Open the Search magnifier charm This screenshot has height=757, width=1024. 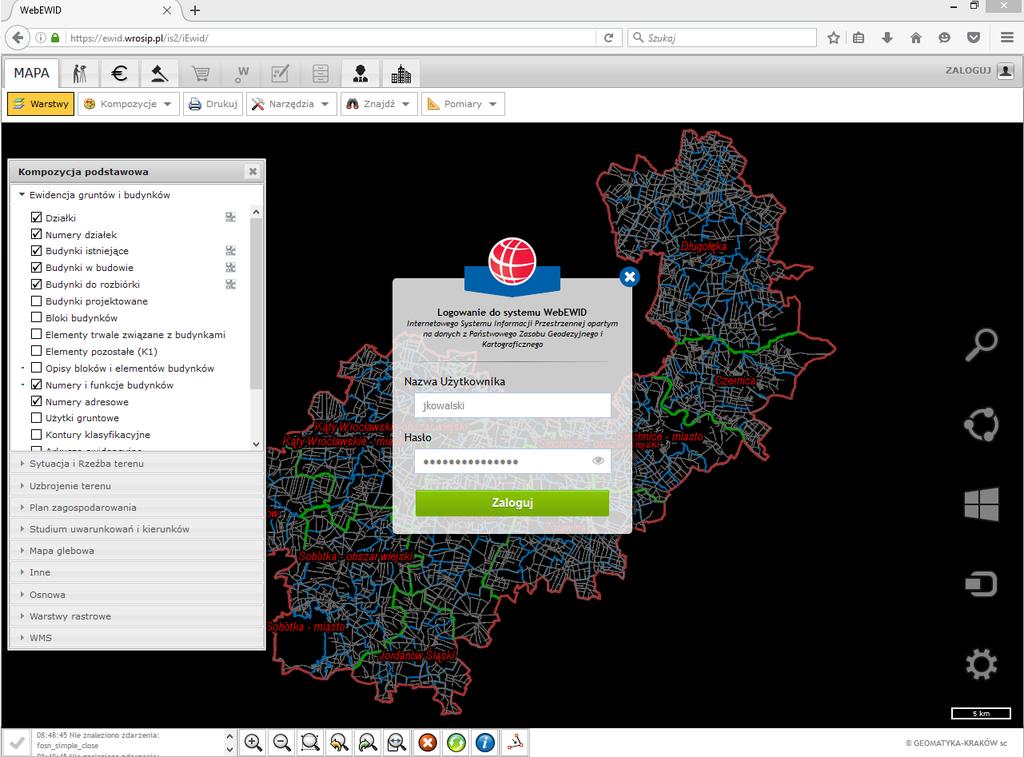point(982,345)
